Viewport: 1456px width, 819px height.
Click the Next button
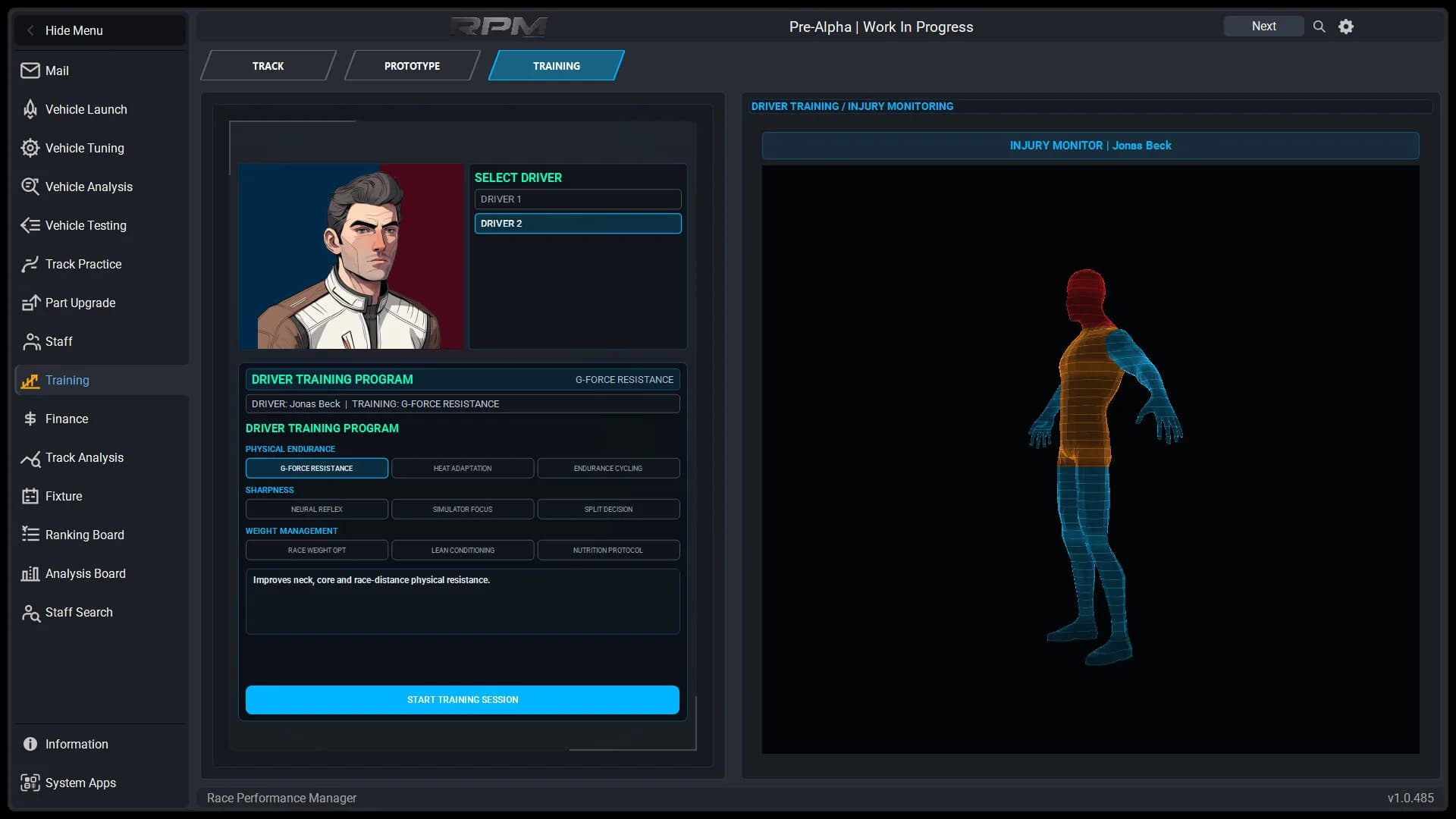click(x=1263, y=26)
